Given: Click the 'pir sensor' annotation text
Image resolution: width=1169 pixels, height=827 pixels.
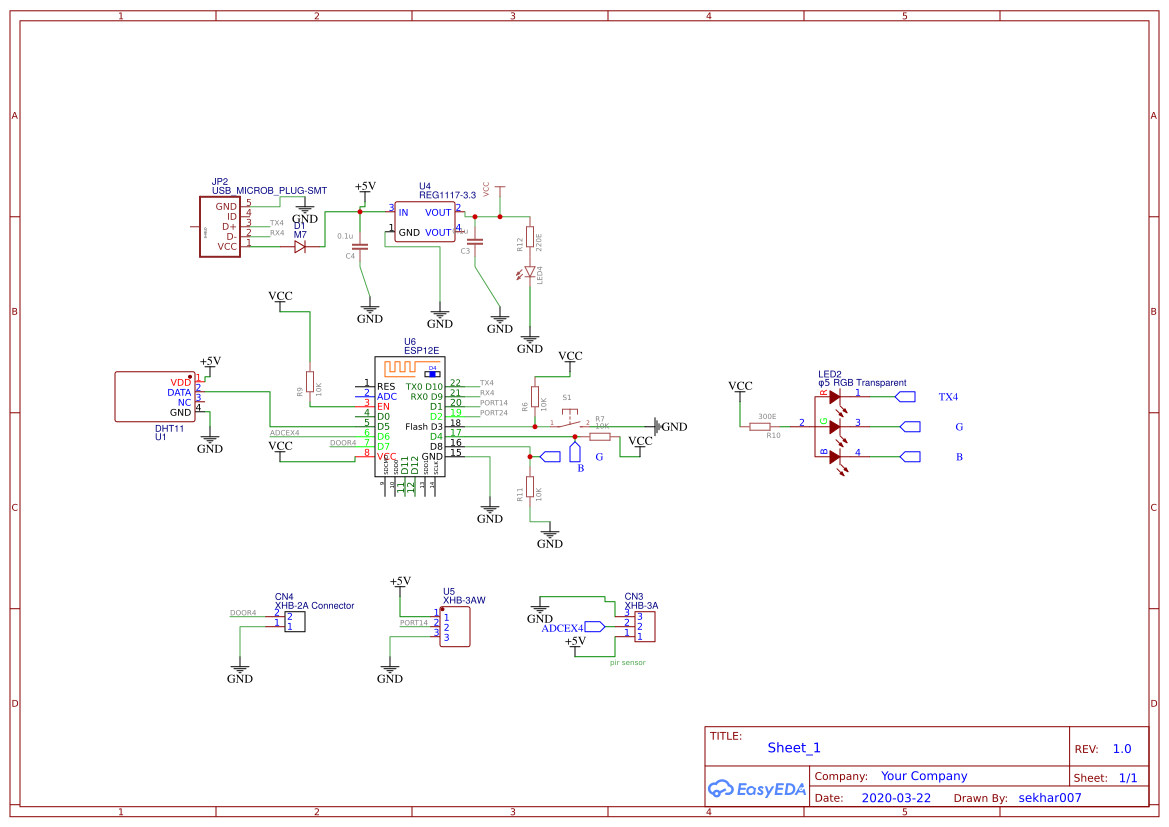Looking at the screenshot, I should (628, 662).
